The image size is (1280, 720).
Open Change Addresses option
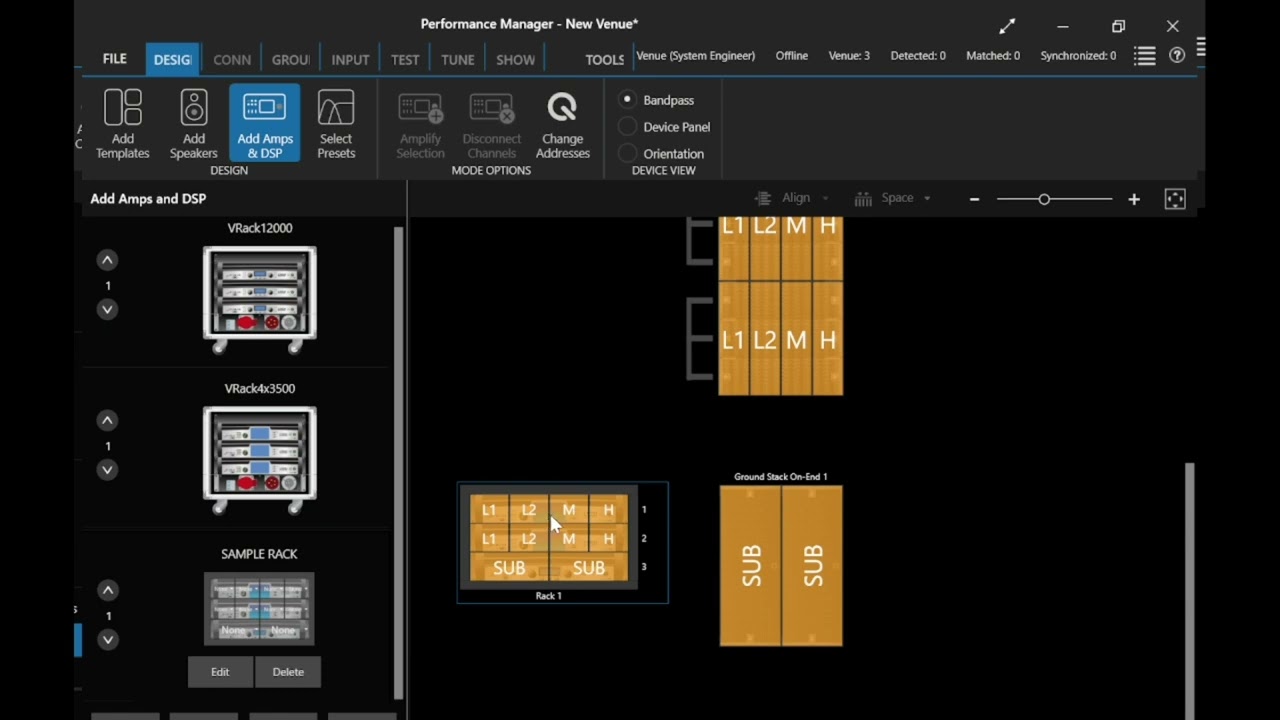[x=563, y=124]
